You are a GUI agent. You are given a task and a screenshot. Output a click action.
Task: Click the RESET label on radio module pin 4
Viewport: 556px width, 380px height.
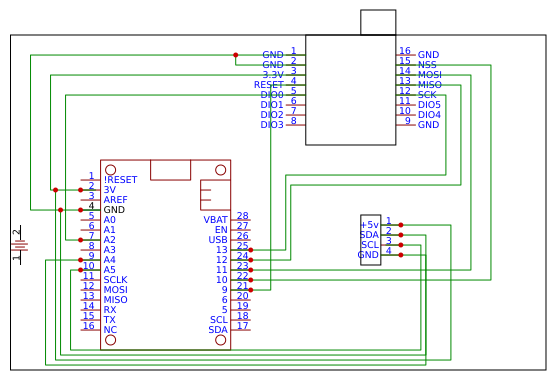click(x=268, y=85)
